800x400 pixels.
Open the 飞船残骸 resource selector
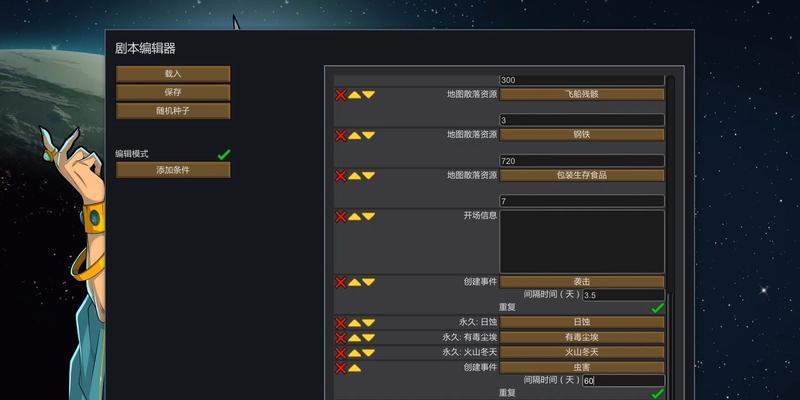pos(582,94)
